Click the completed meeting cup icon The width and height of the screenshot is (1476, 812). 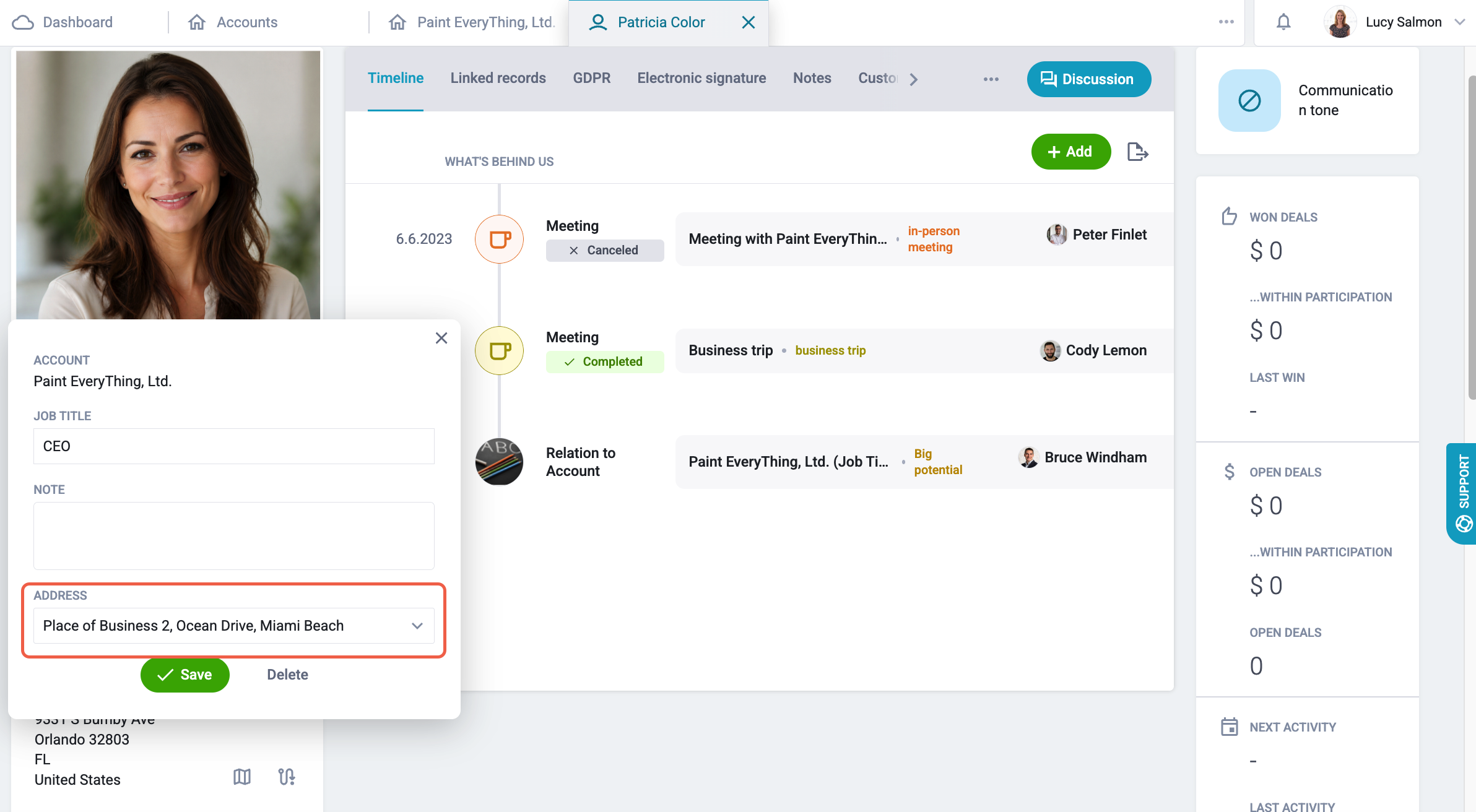click(x=499, y=350)
